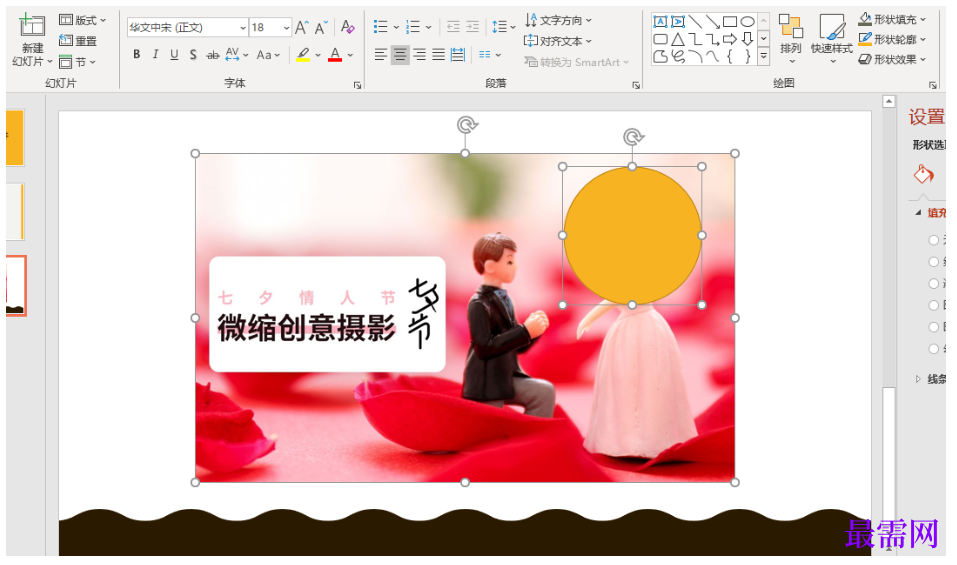Click the Increase Font Size icon
Screen dimensions: 957x565
[301, 27]
